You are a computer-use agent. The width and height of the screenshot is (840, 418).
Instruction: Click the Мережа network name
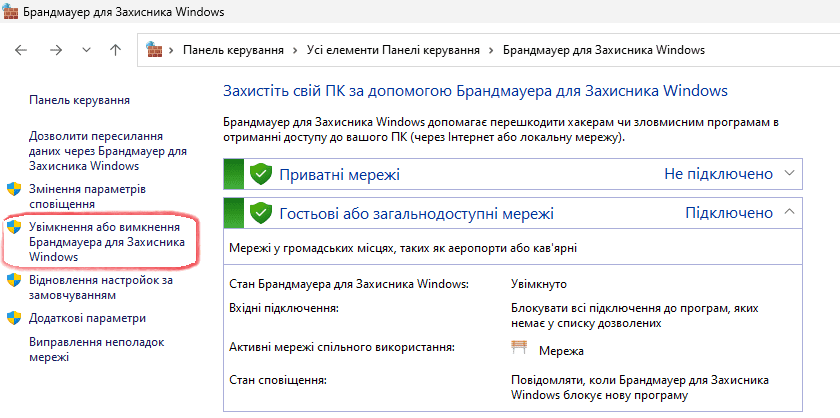[561, 352]
